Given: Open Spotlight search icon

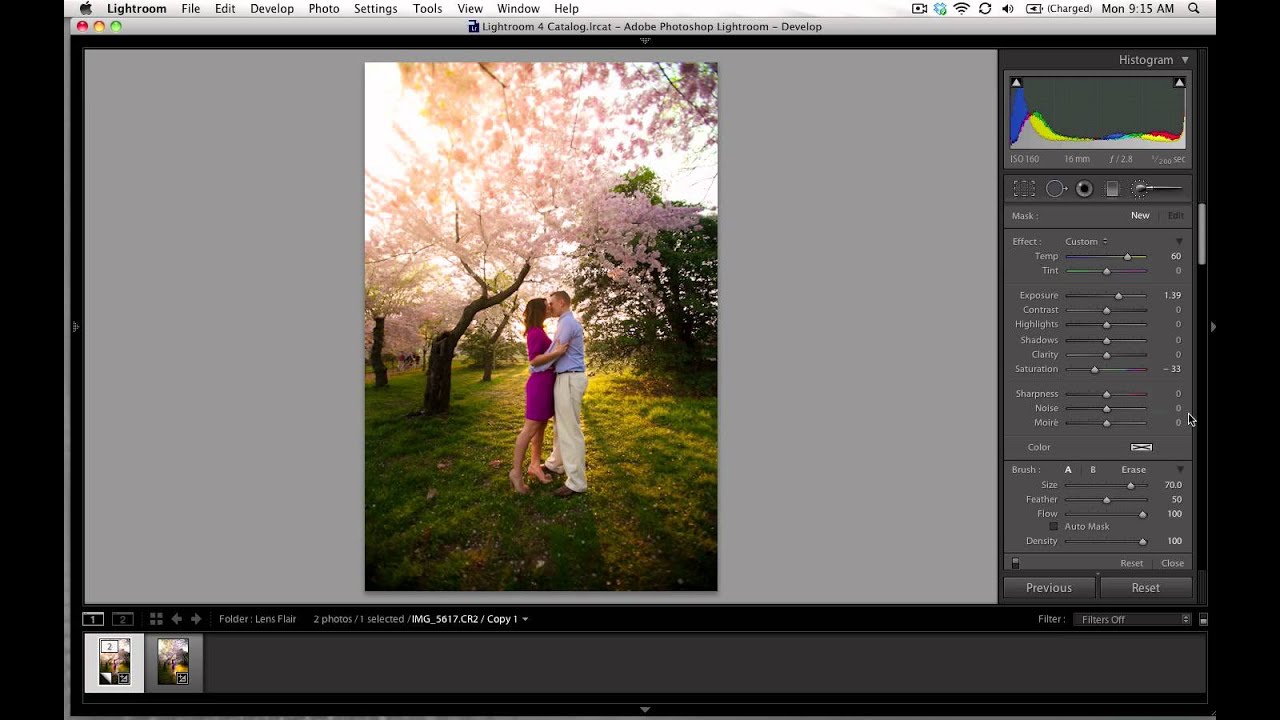Looking at the screenshot, I should (1194, 9).
